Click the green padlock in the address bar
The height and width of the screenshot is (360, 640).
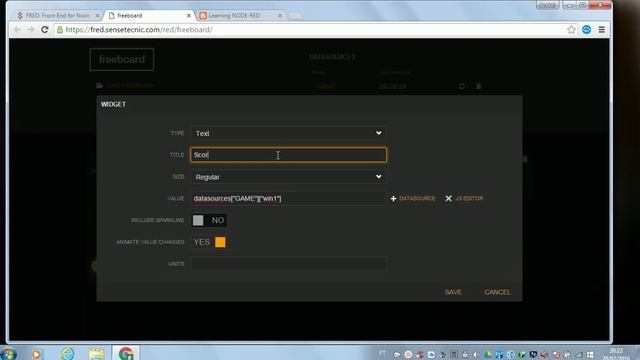[x=60, y=30]
